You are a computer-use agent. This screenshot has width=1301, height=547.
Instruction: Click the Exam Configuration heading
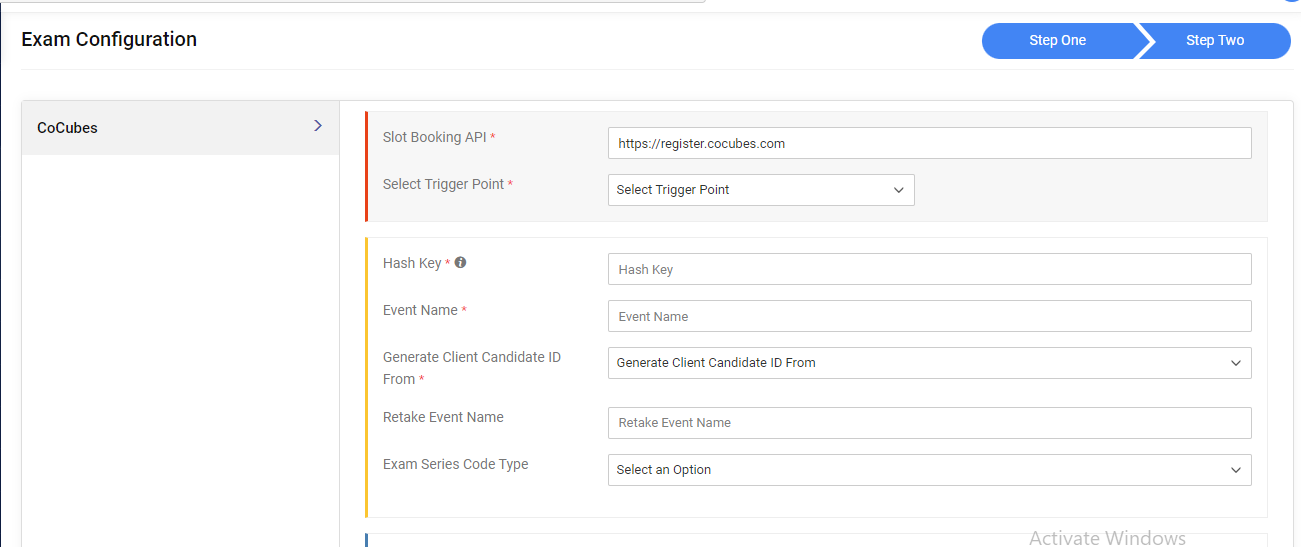pos(109,40)
